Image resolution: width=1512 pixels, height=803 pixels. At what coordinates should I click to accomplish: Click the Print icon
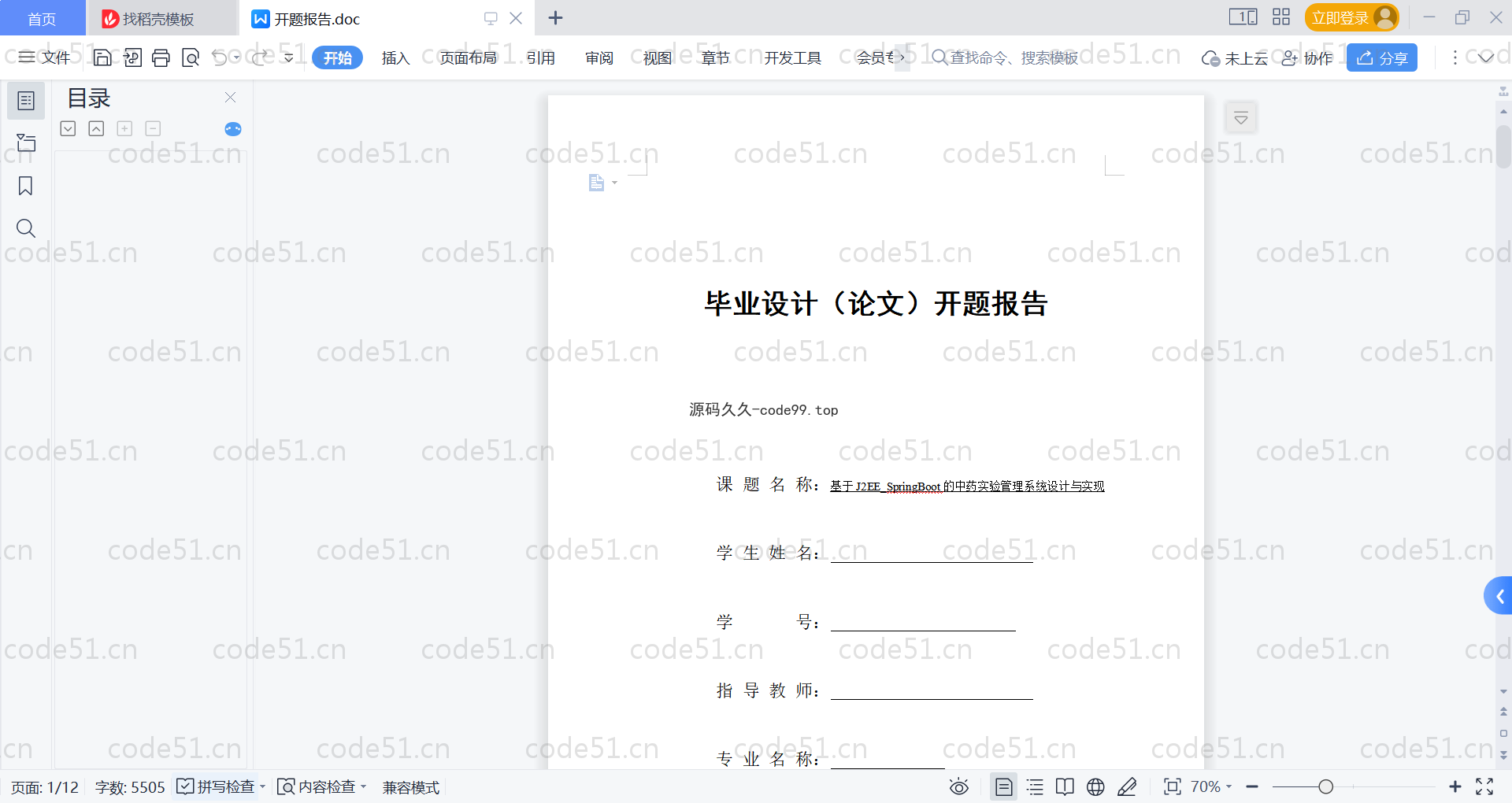pos(161,57)
